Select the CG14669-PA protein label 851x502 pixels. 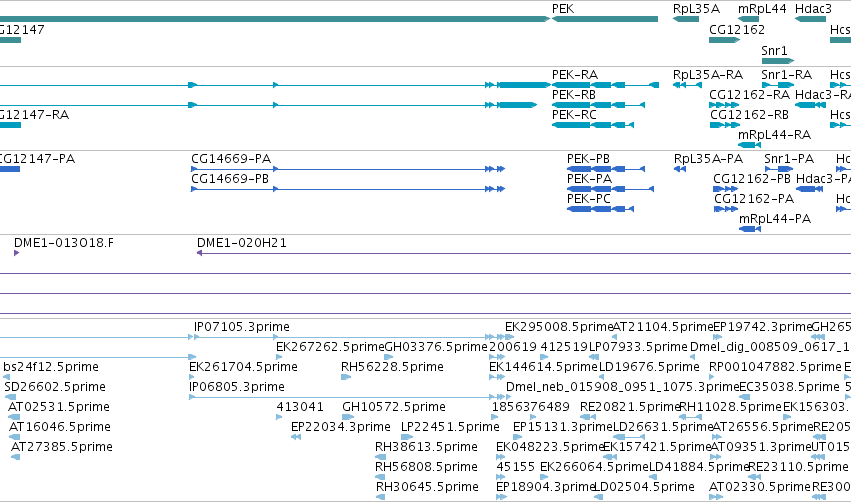point(231,158)
